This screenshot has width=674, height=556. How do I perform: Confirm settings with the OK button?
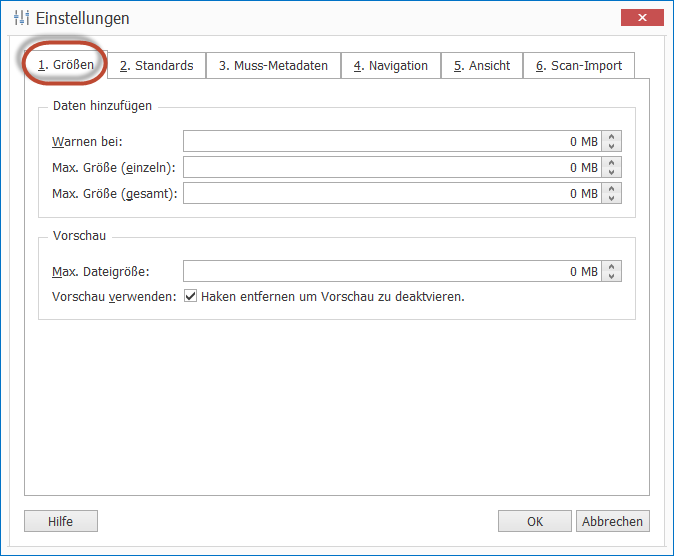[x=535, y=521]
